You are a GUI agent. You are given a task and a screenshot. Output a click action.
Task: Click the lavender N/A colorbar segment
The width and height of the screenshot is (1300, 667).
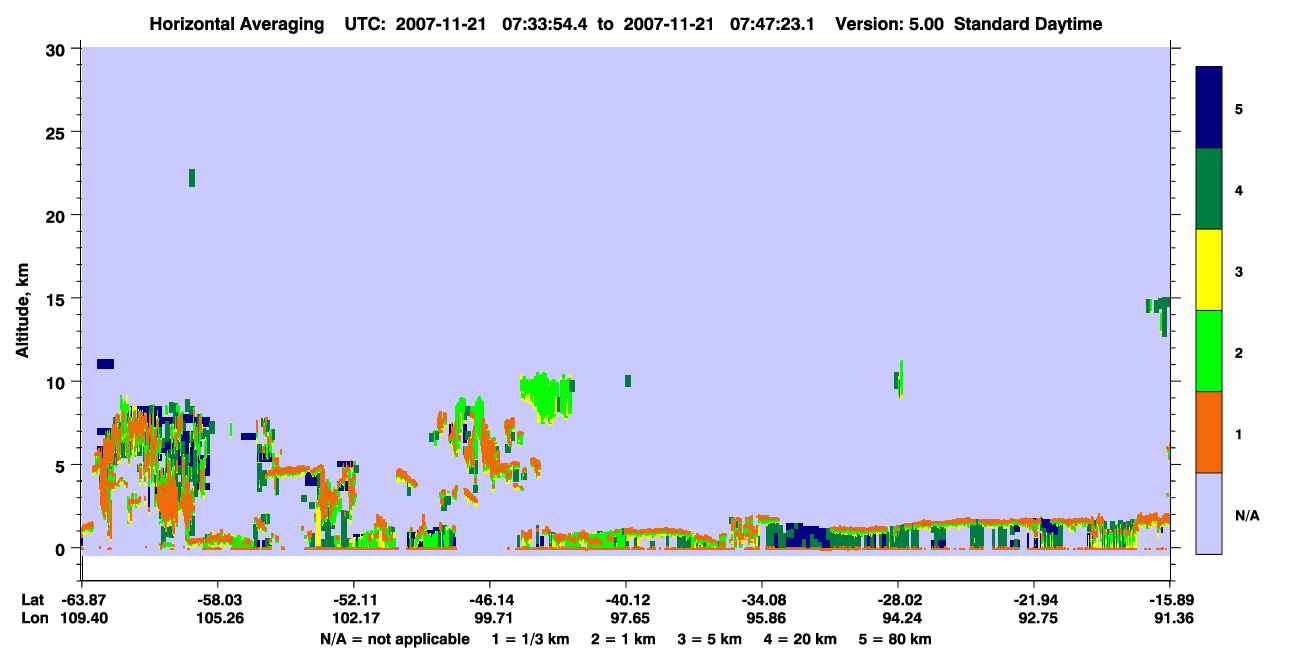tap(1209, 513)
